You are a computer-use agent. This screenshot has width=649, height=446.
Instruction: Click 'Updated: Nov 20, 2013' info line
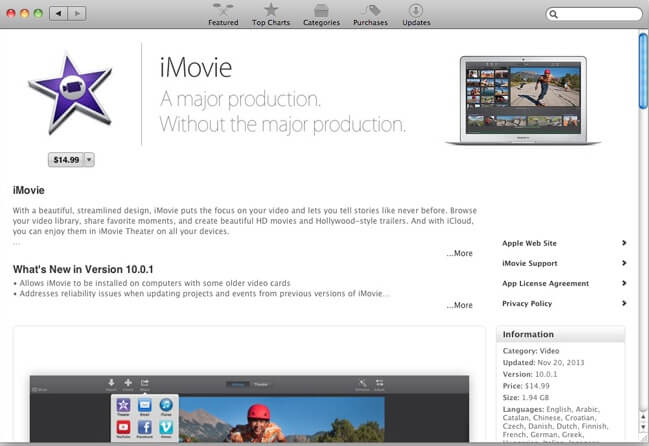click(543, 362)
